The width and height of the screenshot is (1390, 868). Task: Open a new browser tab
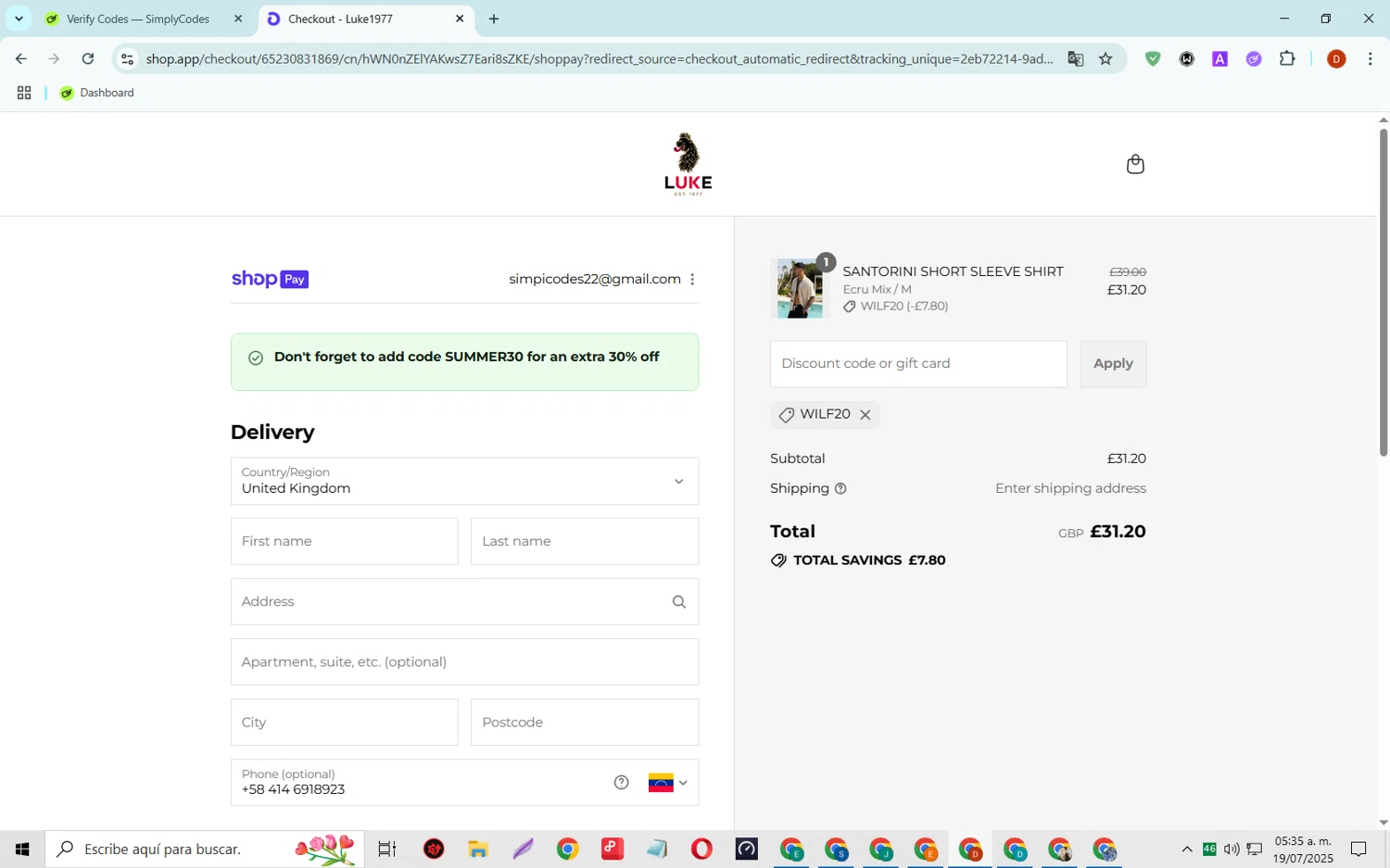[x=494, y=19]
